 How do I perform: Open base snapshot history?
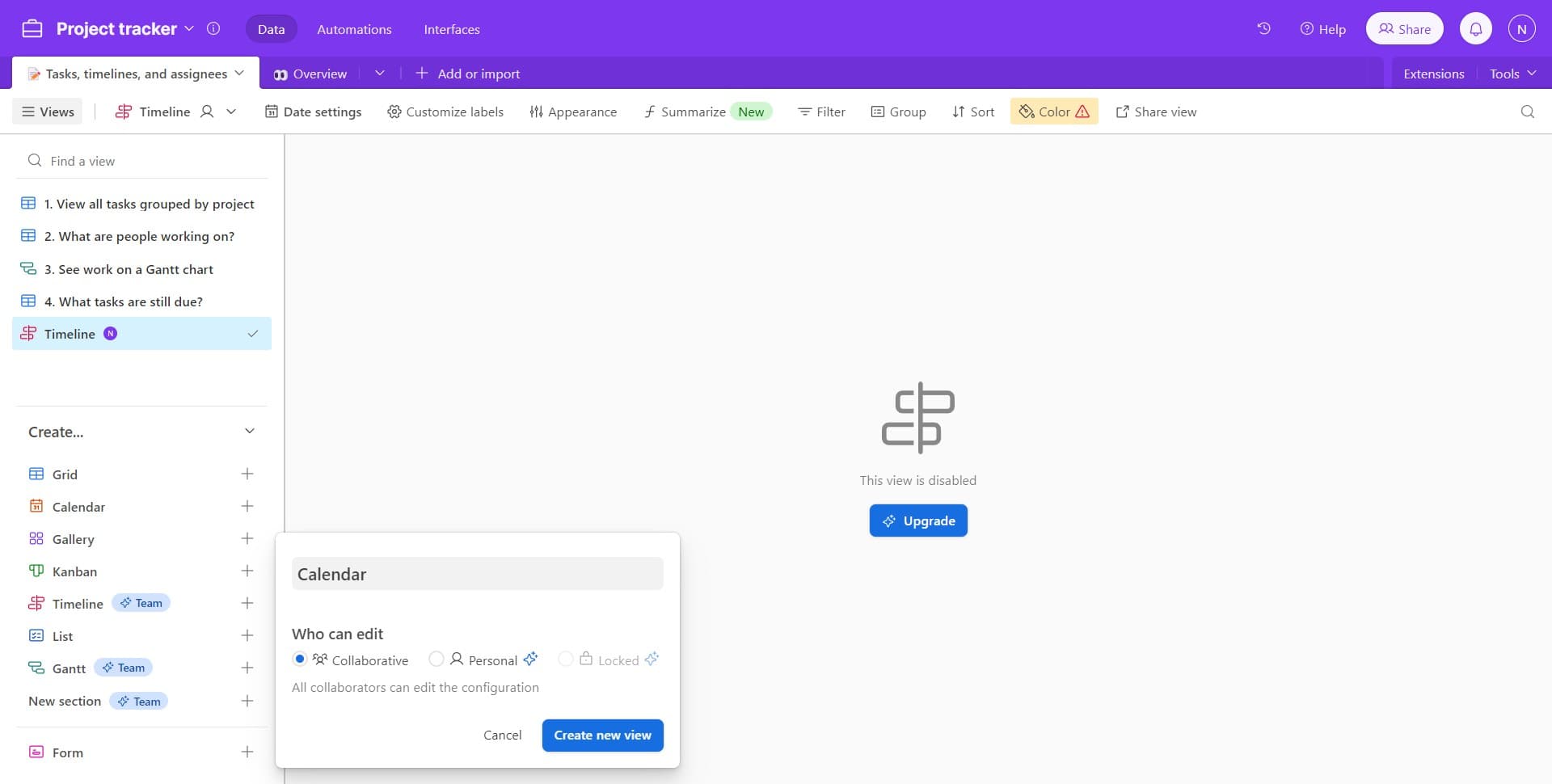point(1263,27)
